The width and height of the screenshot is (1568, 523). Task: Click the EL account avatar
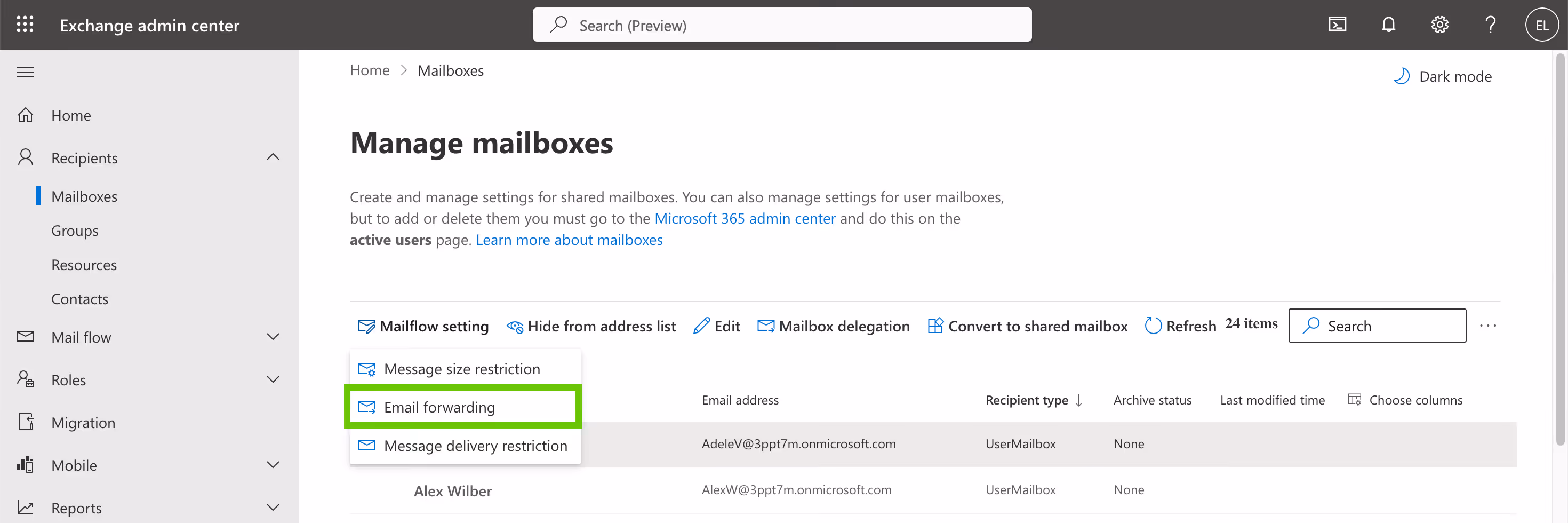point(1542,25)
